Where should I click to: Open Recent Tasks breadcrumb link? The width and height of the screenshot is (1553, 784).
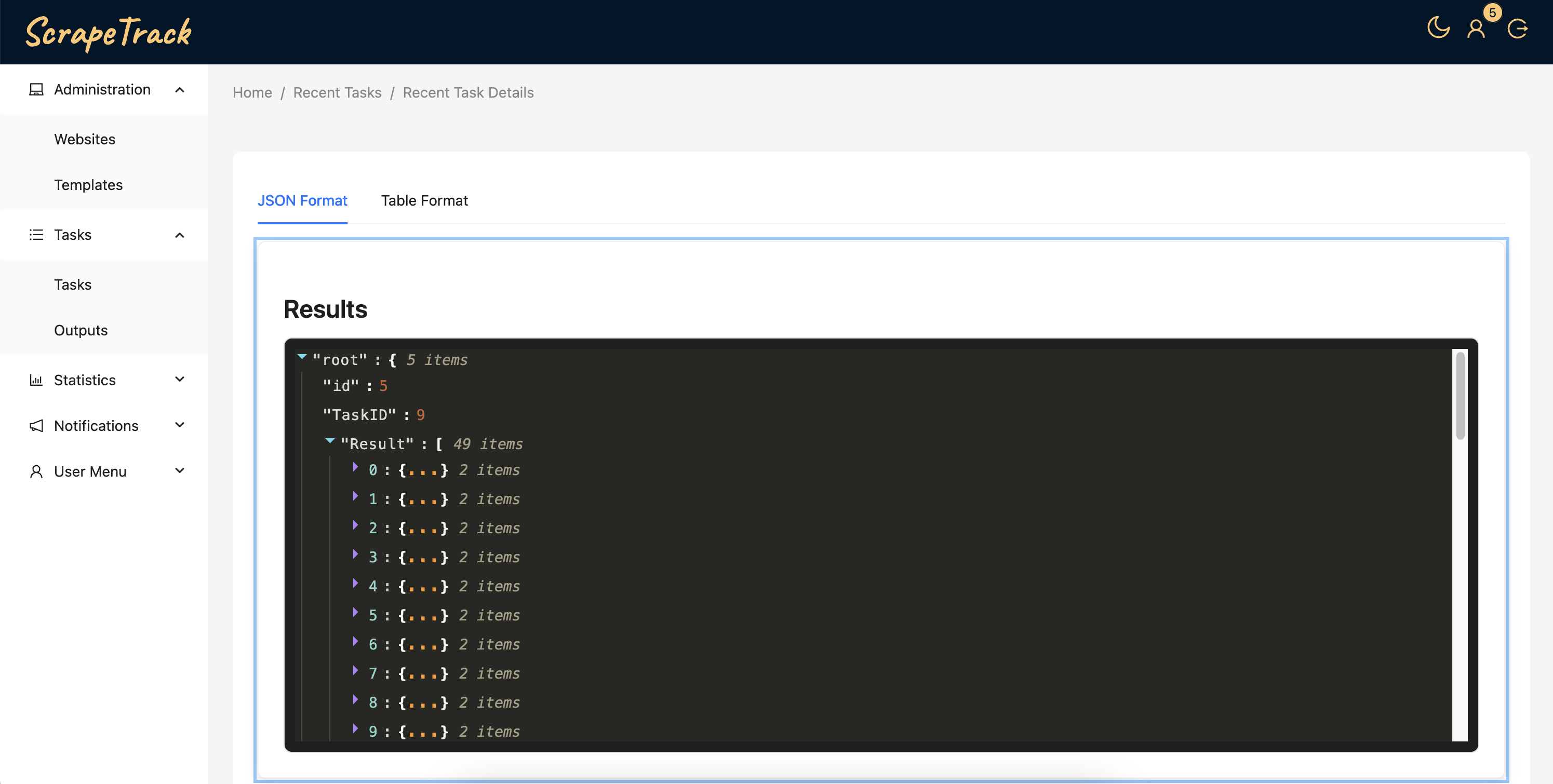[337, 92]
